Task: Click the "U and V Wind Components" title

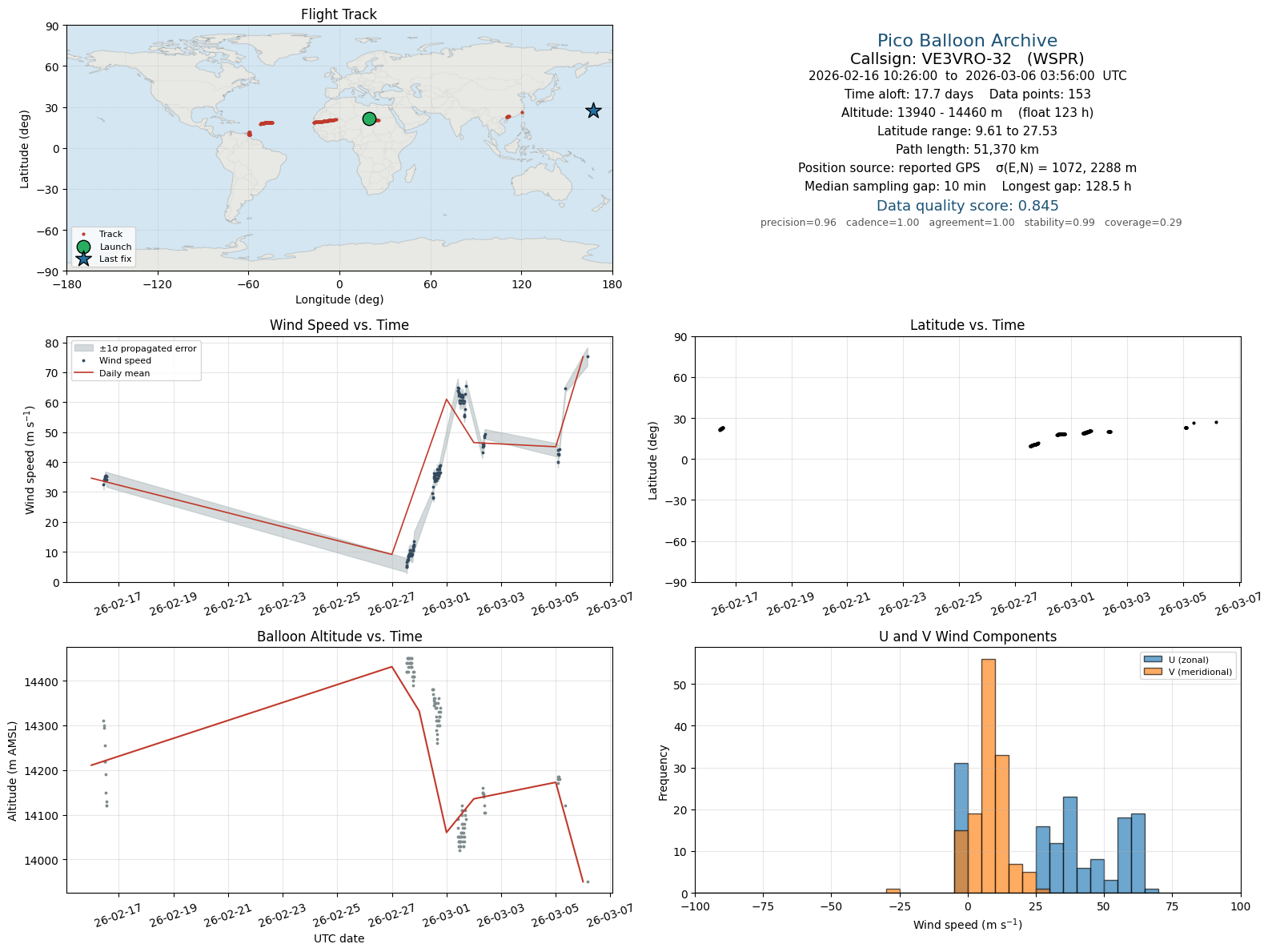Action: click(967, 637)
